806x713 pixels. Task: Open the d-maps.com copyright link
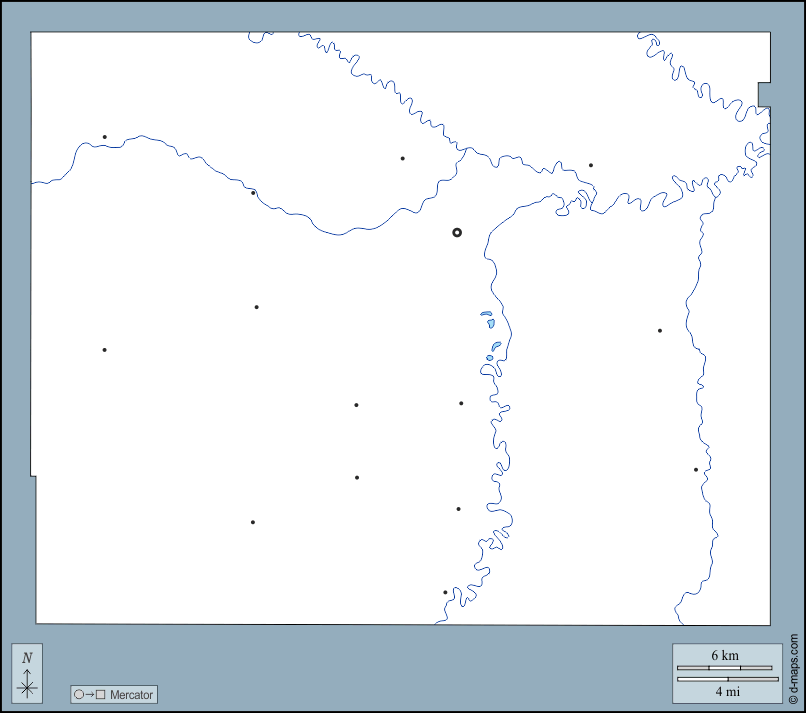coord(794,668)
